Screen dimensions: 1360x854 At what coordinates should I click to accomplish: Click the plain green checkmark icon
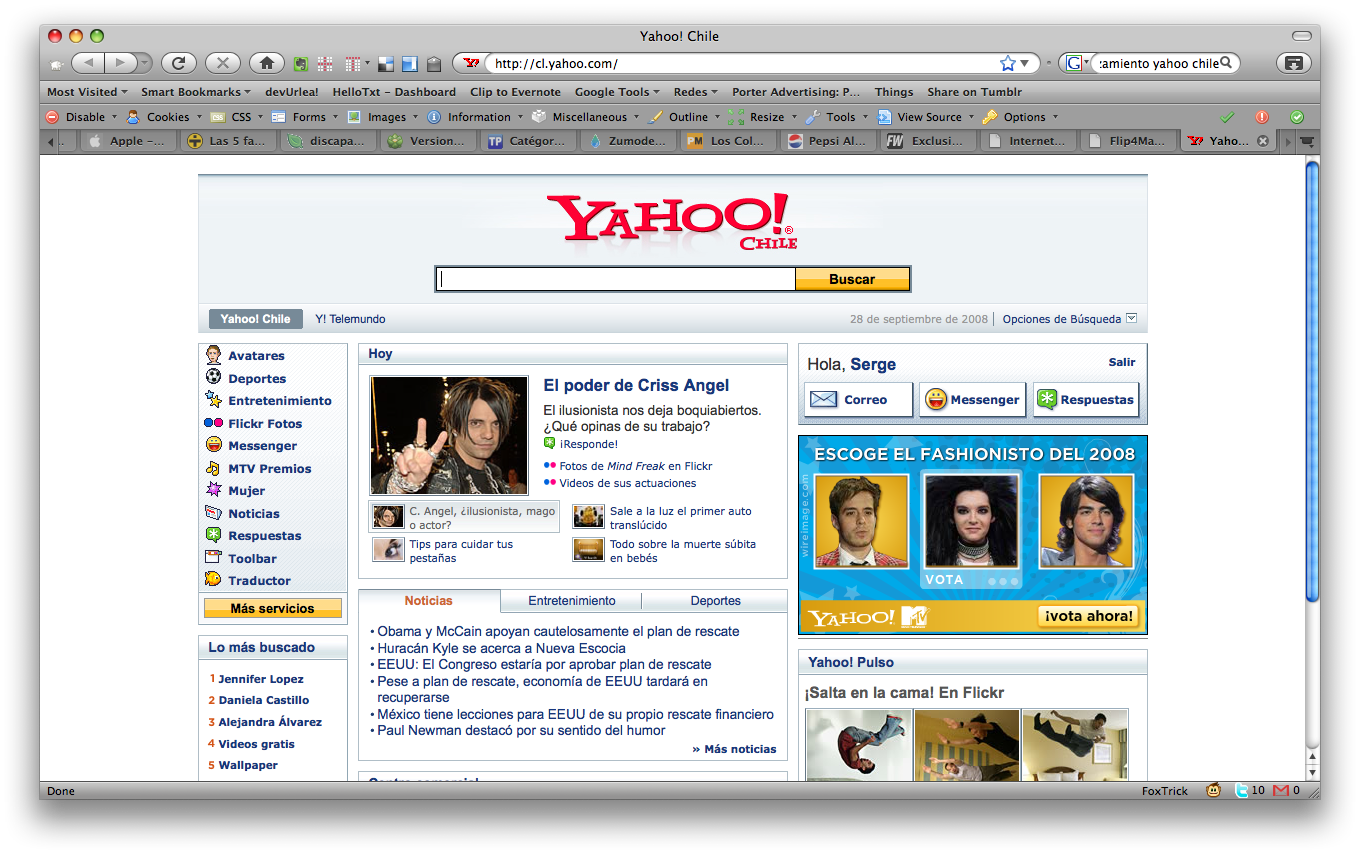point(1227,117)
